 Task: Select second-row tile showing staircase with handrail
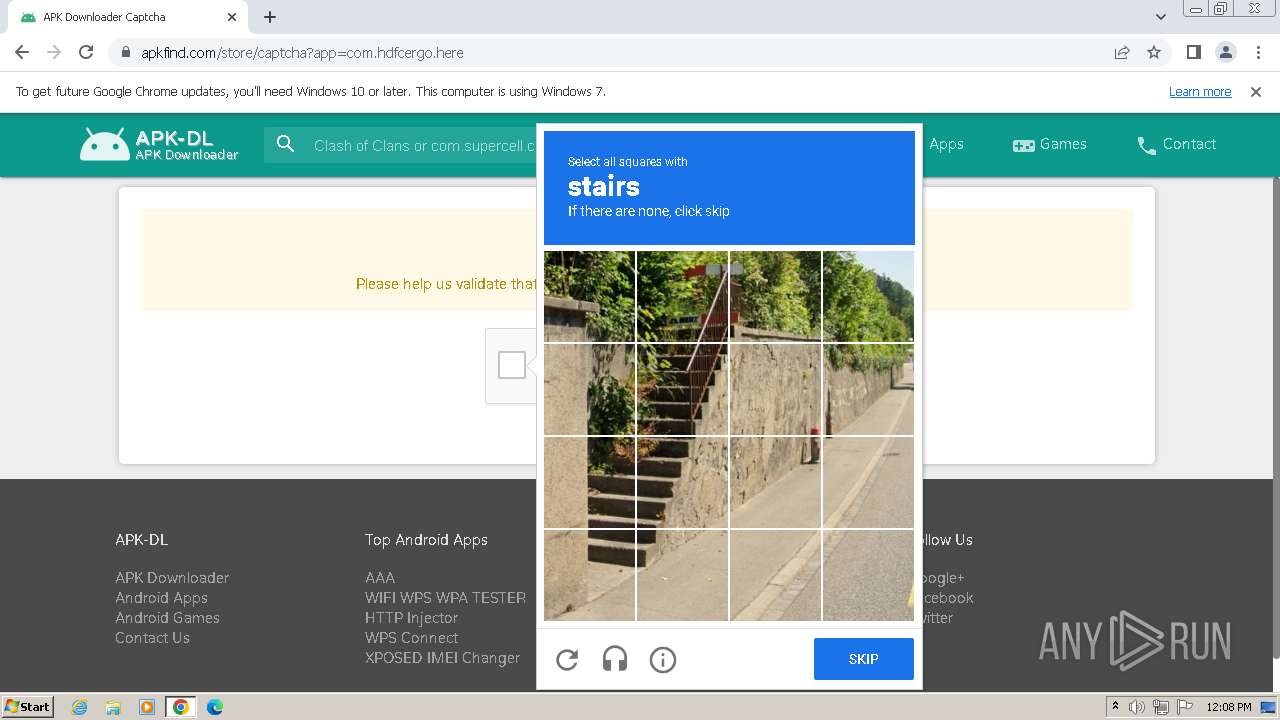pyautogui.click(x=682, y=389)
